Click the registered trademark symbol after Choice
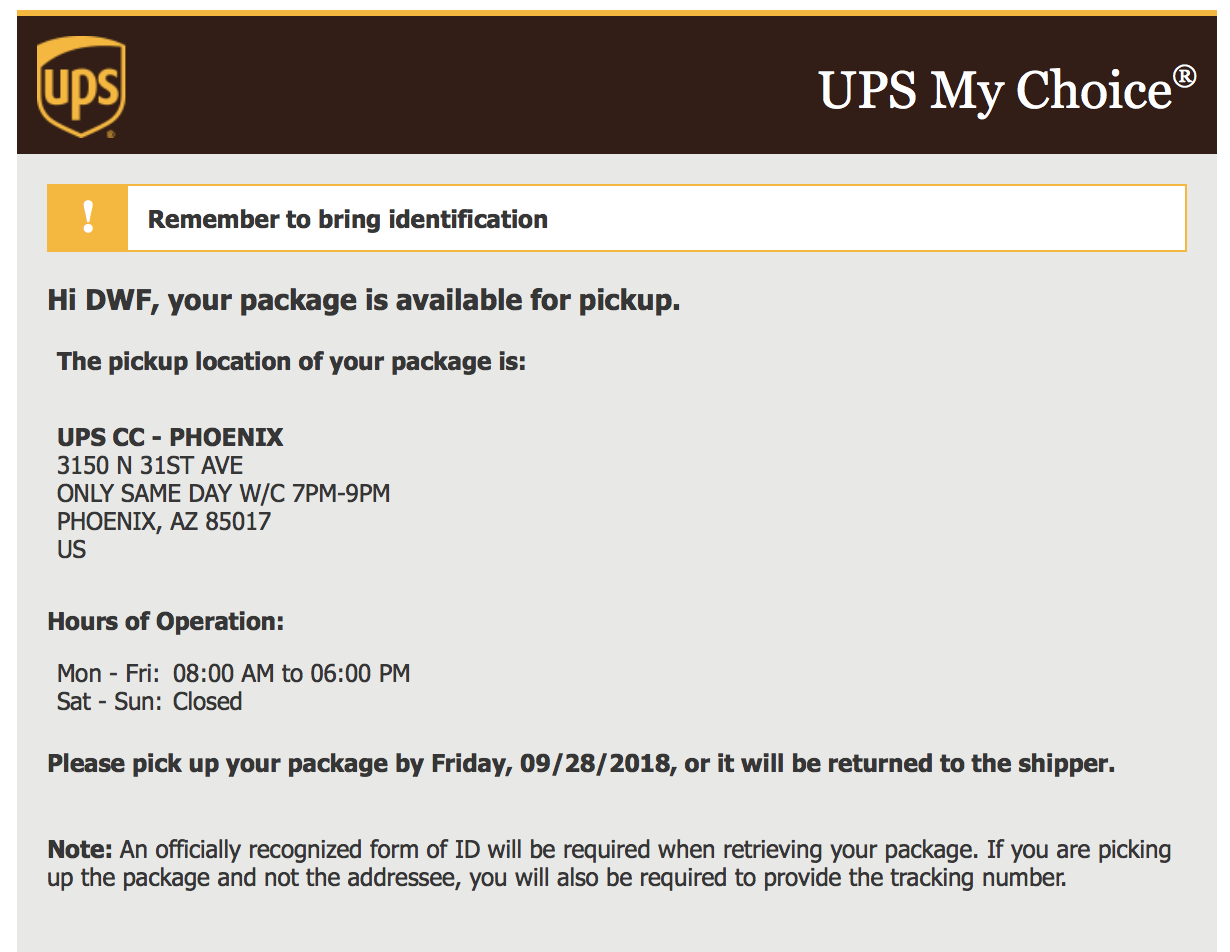The height and width of the screenshot is (952, 1230). pyautogui.click(x=1184, y=75)
